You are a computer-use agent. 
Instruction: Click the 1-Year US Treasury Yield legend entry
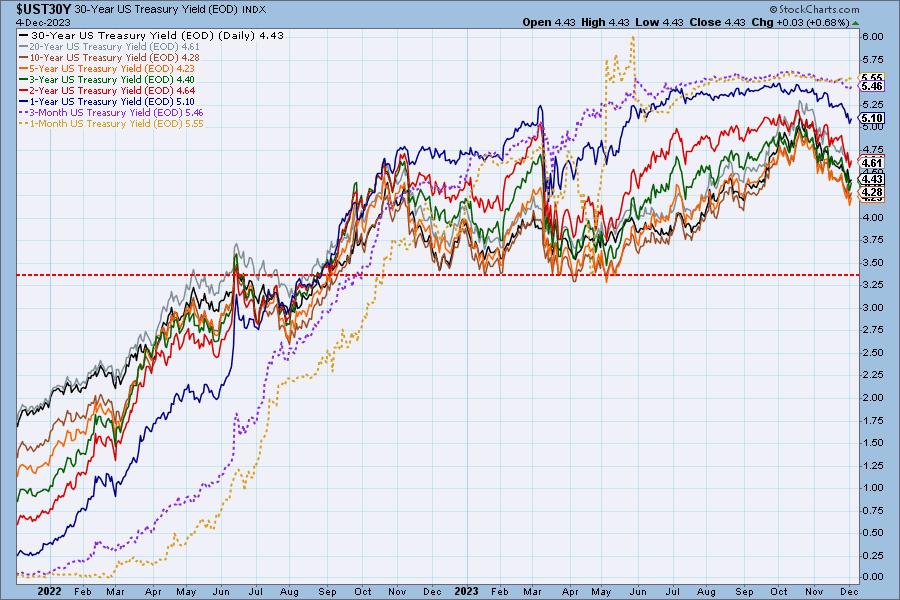tap(107, 101)
